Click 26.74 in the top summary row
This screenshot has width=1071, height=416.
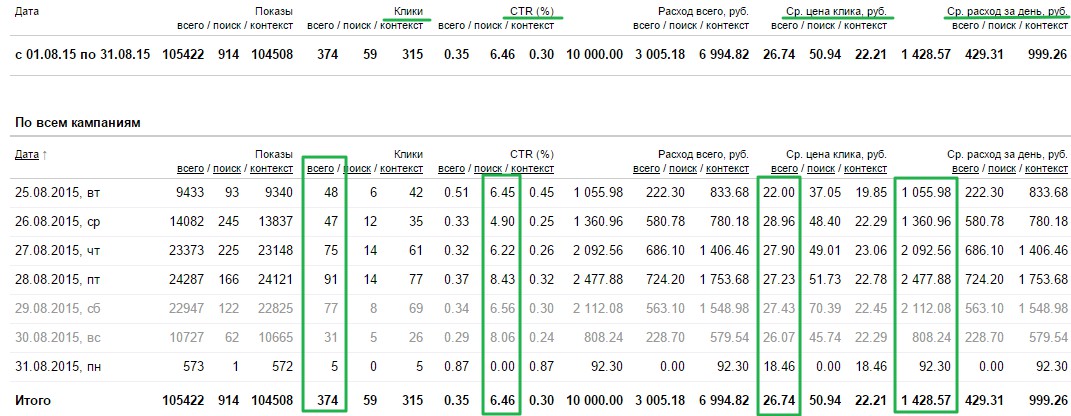click(781, 54)
